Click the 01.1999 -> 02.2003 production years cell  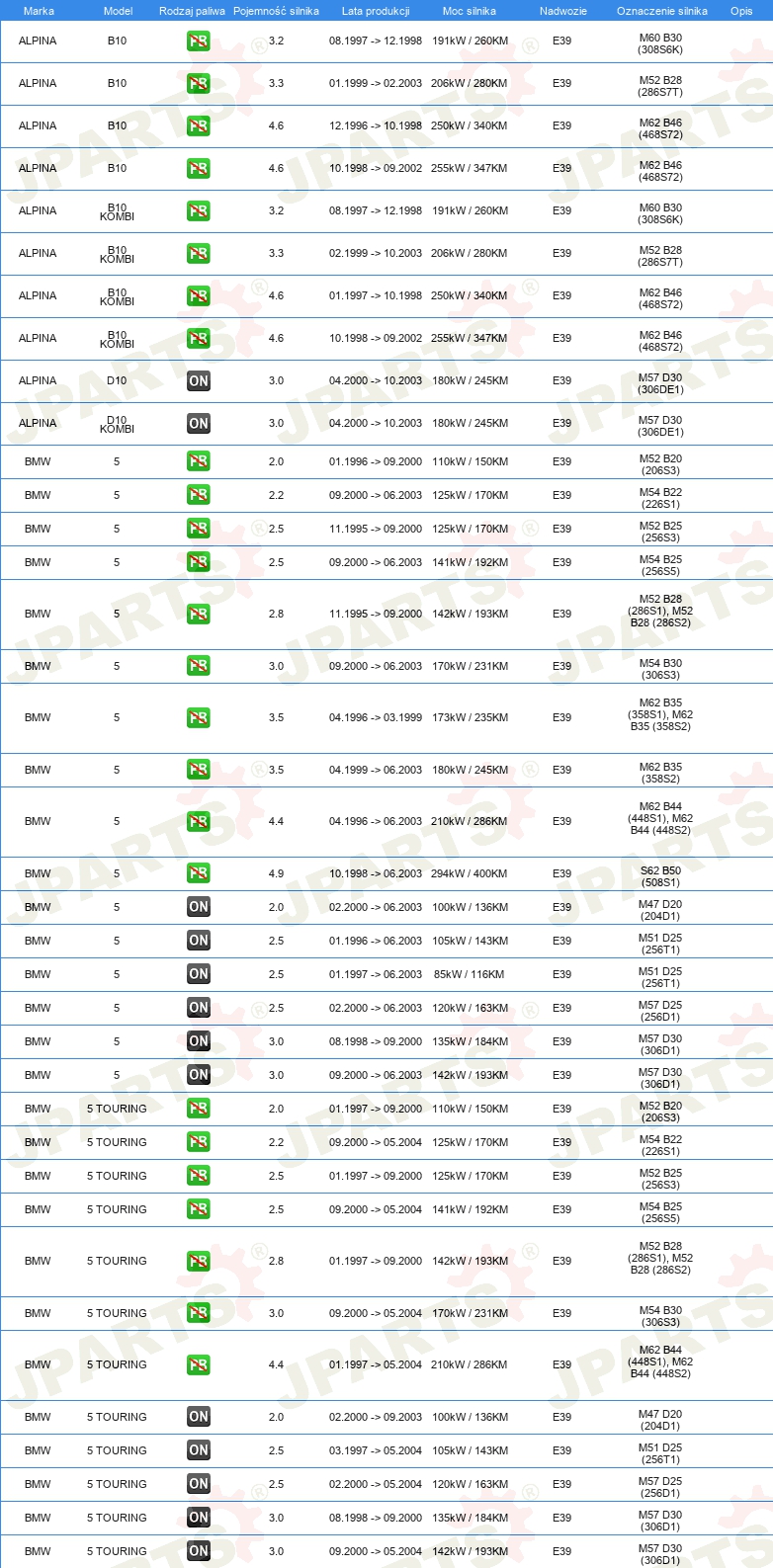click(x=376, y=83)
